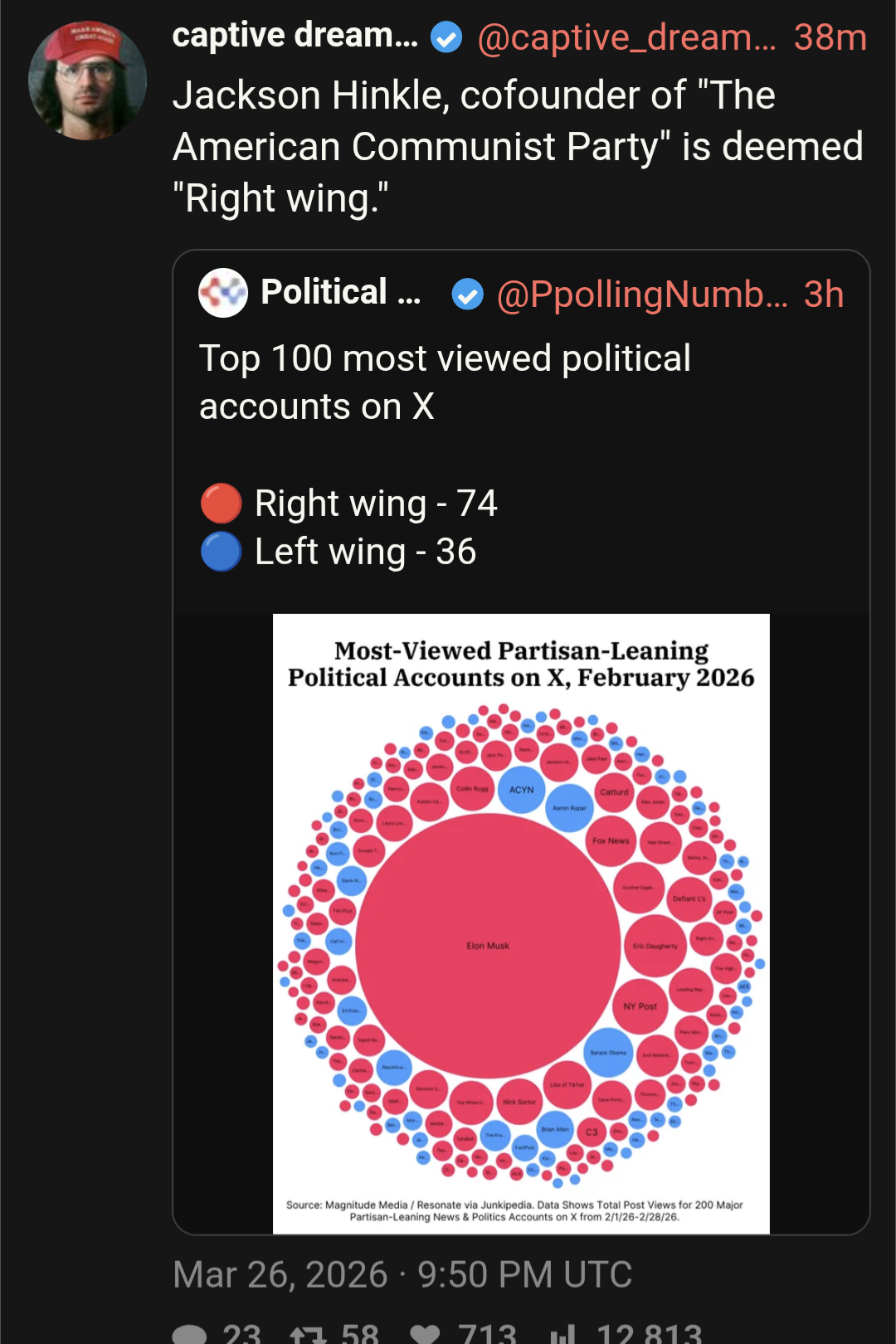This screenshot has height=1344, width=896.
Task: Click the captive dream display name
Action: (x=295, y=36)
